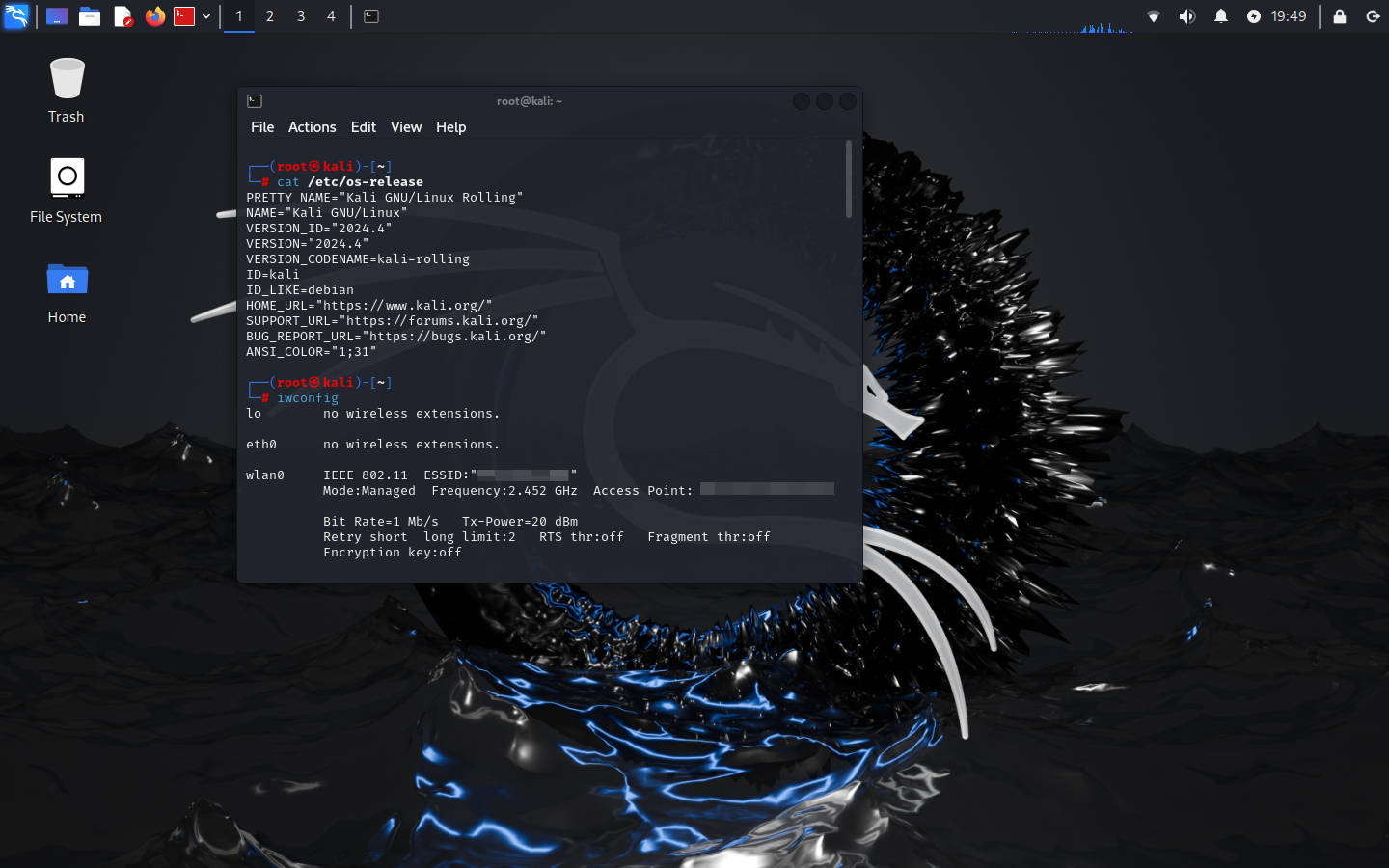Click the HOME_URL kali.org line

coord(369,306)
